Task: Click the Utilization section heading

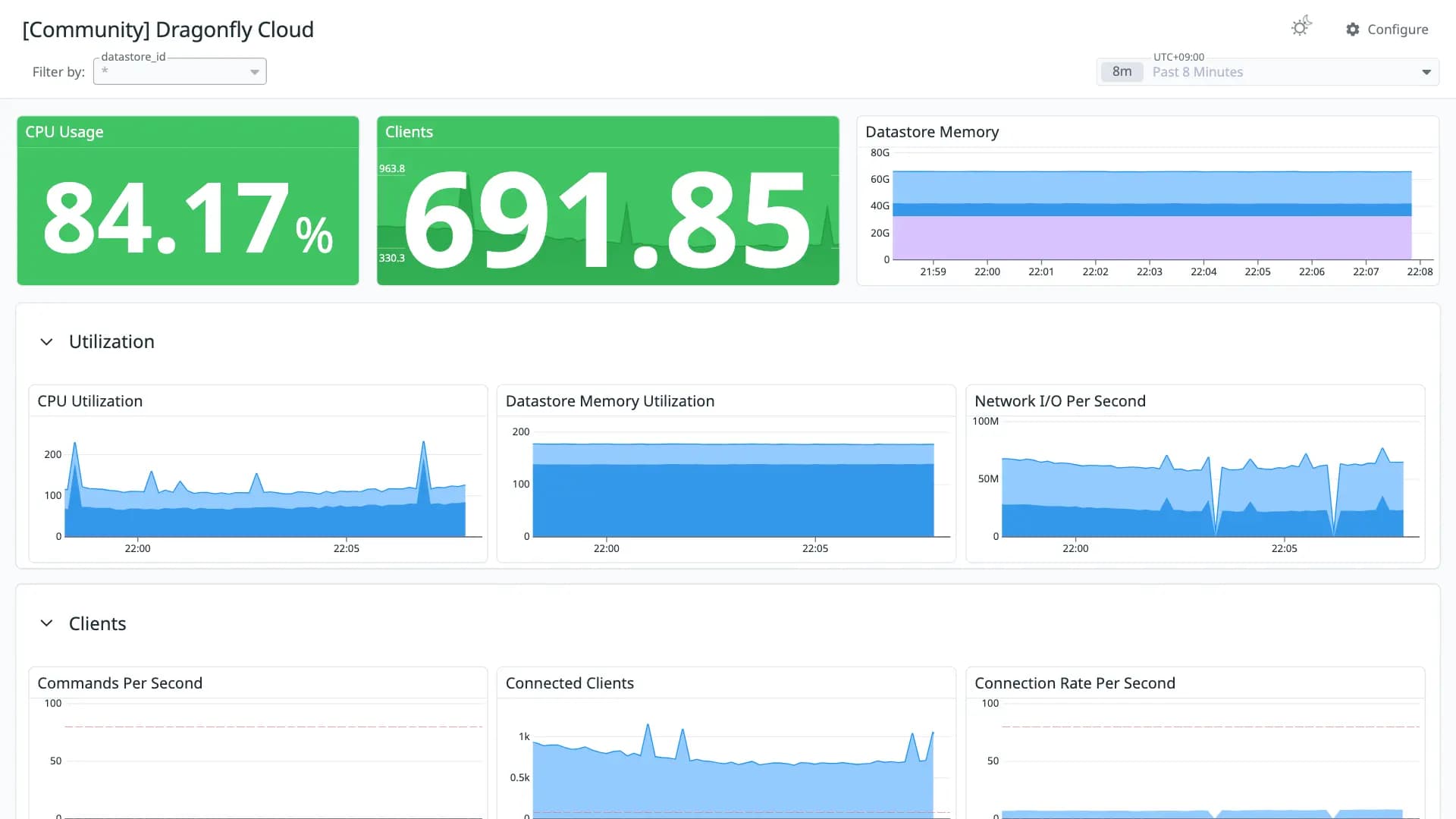Action: [x=111, y=342]
